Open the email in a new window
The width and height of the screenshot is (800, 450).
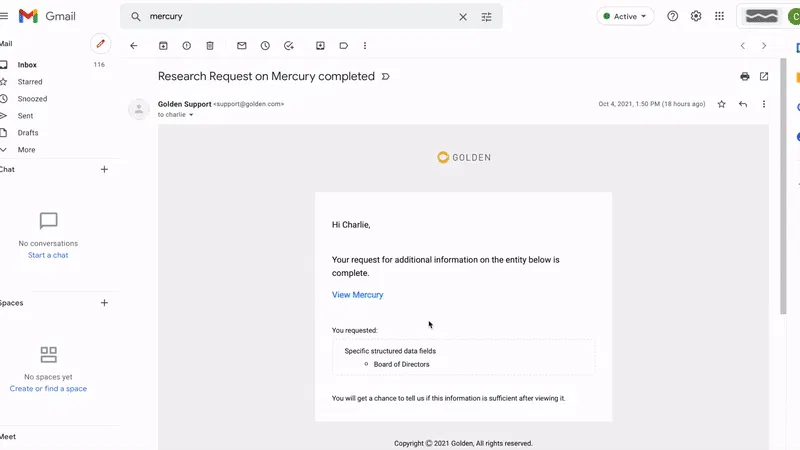764,77
